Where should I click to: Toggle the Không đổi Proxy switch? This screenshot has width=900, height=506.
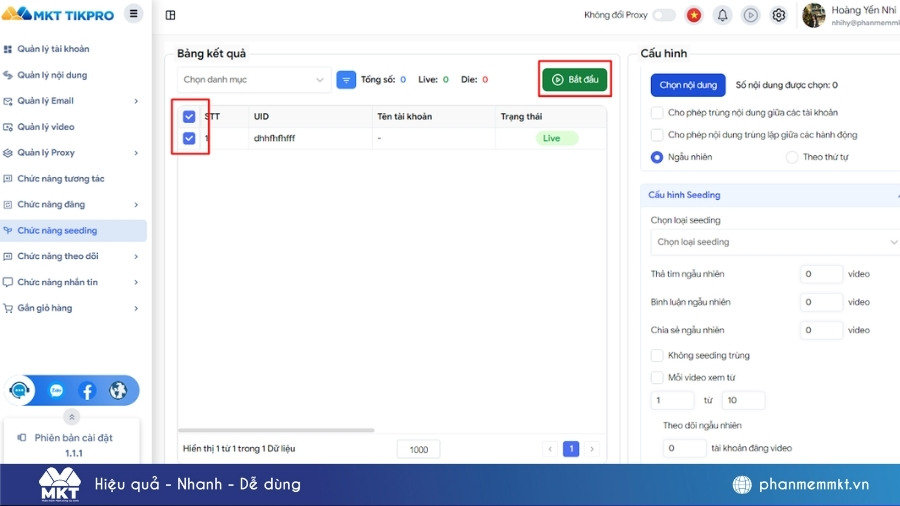click(664, 15)
